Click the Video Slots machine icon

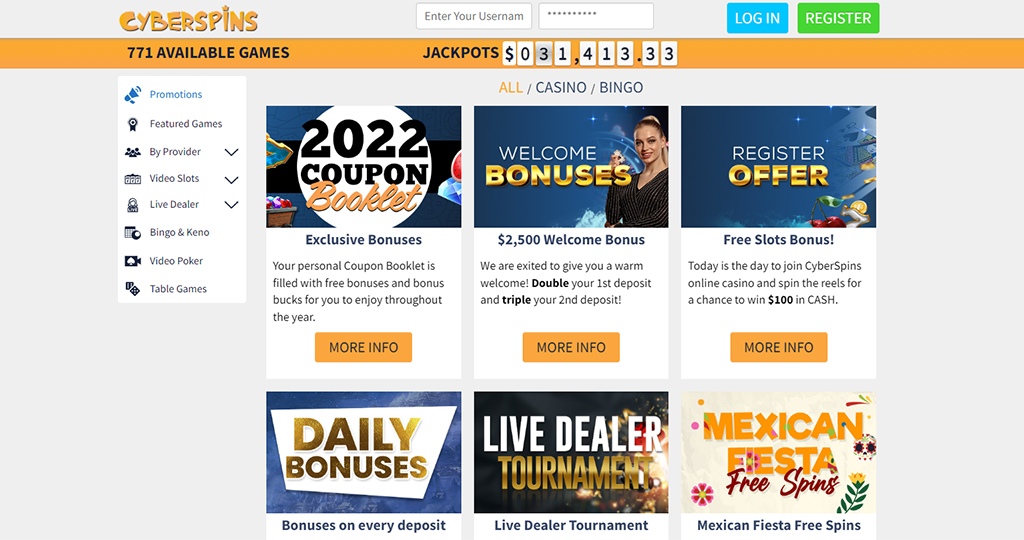[133, 179]
